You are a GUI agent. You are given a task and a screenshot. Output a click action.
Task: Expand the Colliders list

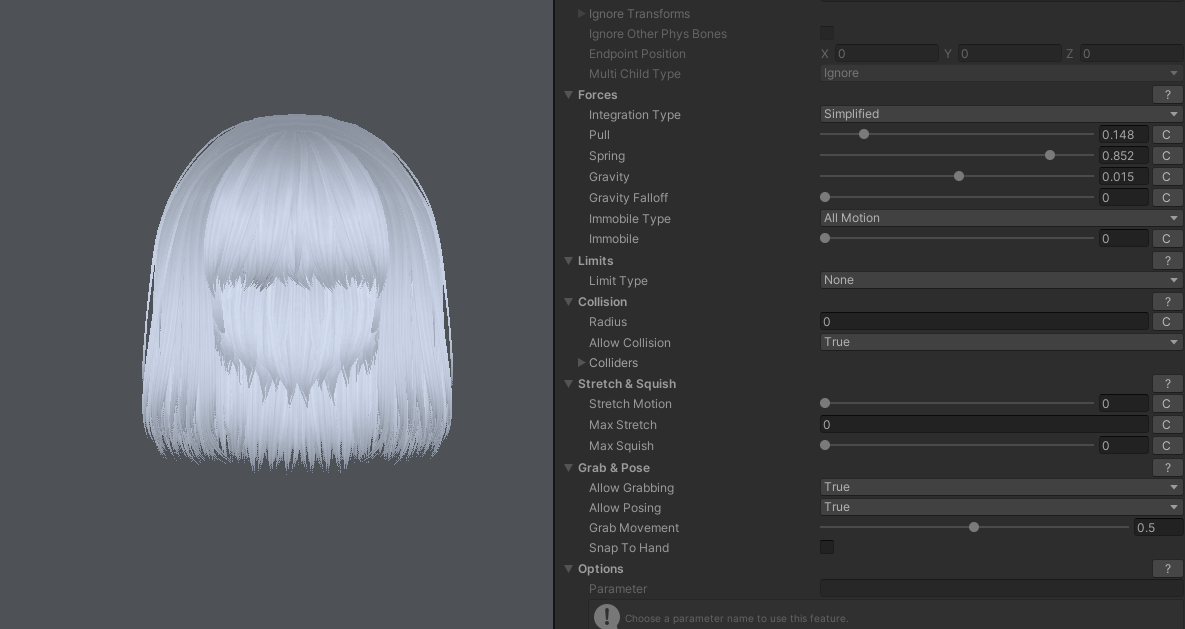581,362
